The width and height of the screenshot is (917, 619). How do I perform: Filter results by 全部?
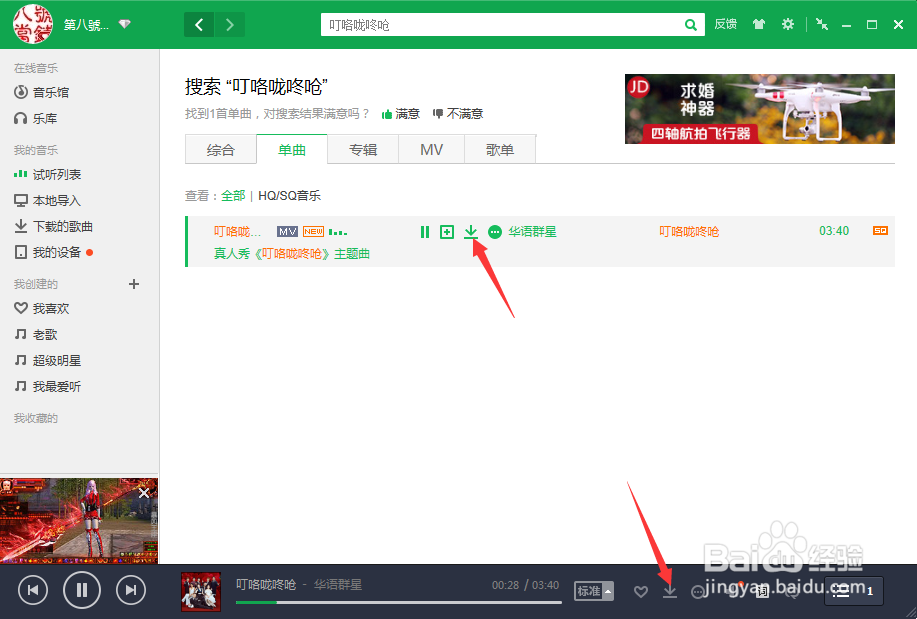pos(233,195)
